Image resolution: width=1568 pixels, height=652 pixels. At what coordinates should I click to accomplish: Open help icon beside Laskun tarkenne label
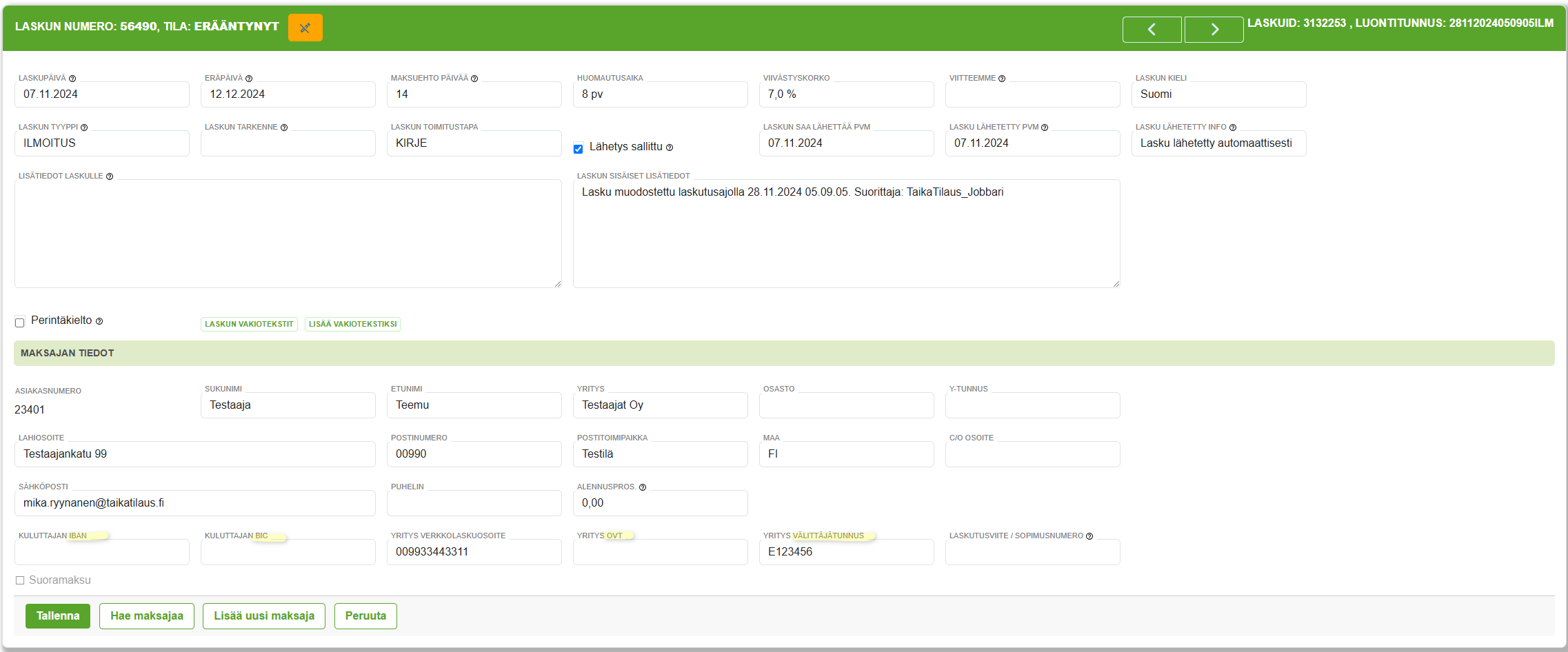click(x=284, y=128)
